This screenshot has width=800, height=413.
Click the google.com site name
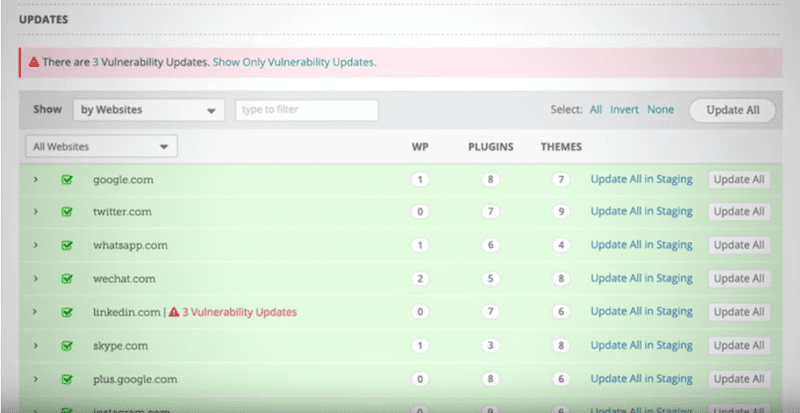tap(123, 180)
